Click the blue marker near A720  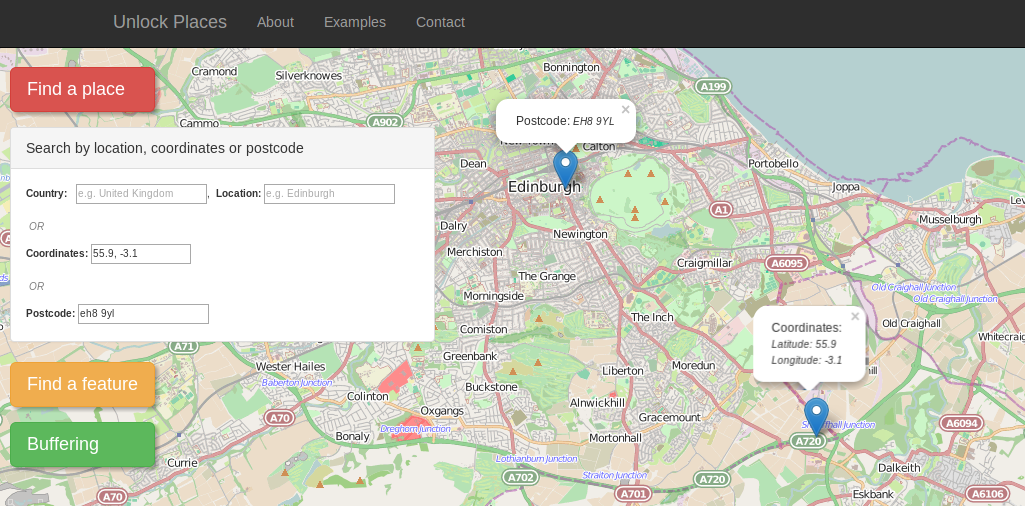click(x=816, y=415)
